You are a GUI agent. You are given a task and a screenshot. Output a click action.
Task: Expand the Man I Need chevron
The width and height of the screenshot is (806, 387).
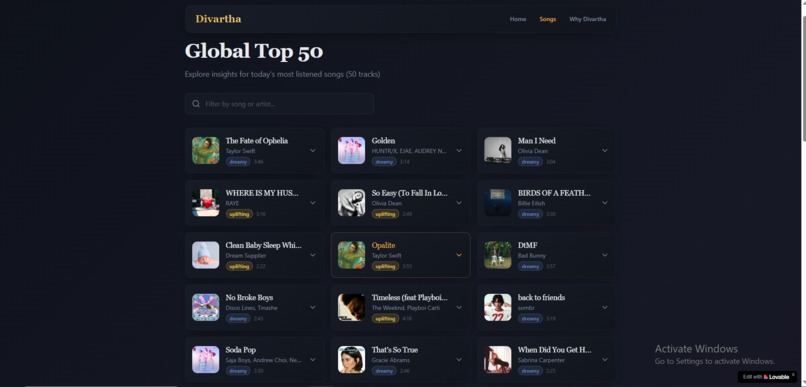pyautogui.click(x=605, y=151)
